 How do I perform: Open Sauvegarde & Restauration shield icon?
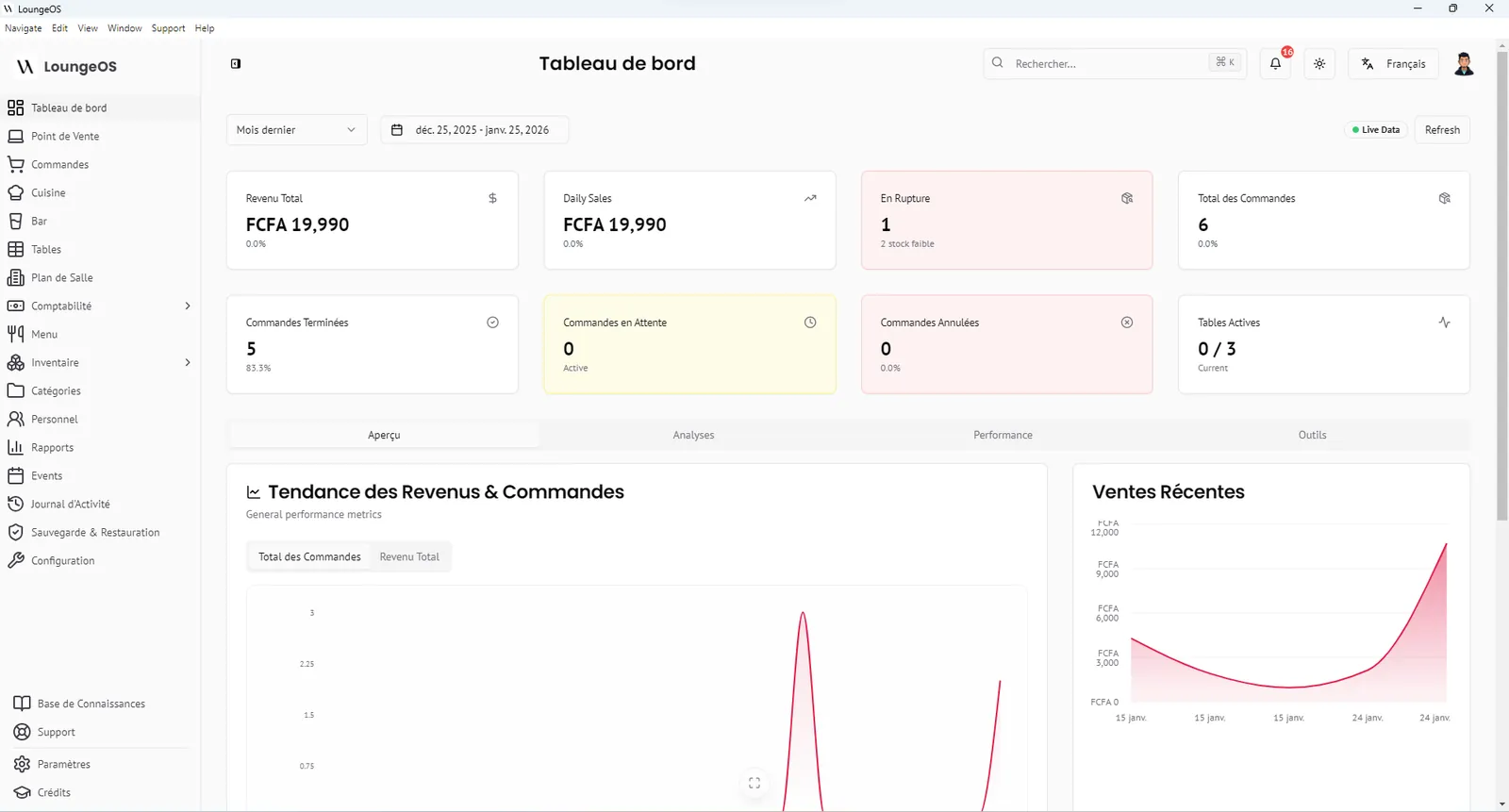tap(16, 532)
